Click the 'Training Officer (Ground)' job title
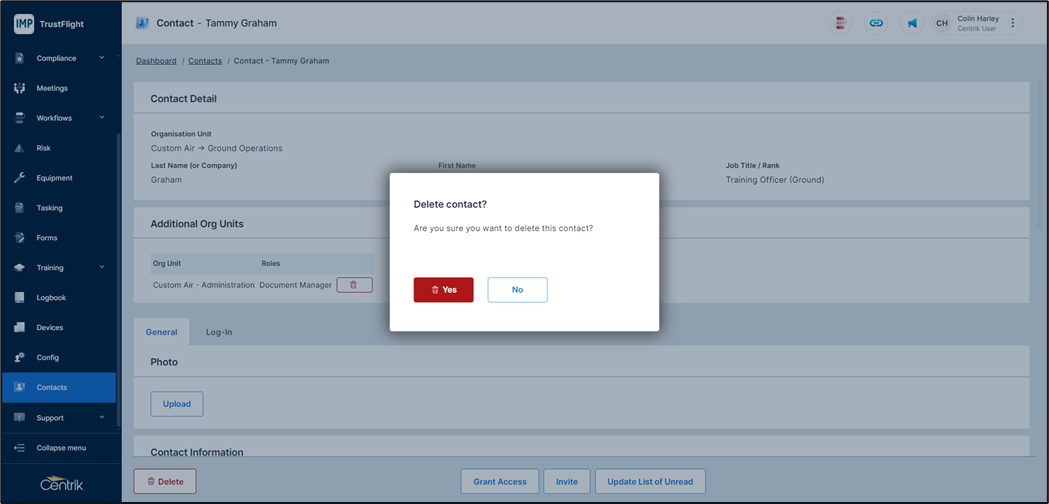Screen dimensions: 1049x504 [x=775, y=180]
